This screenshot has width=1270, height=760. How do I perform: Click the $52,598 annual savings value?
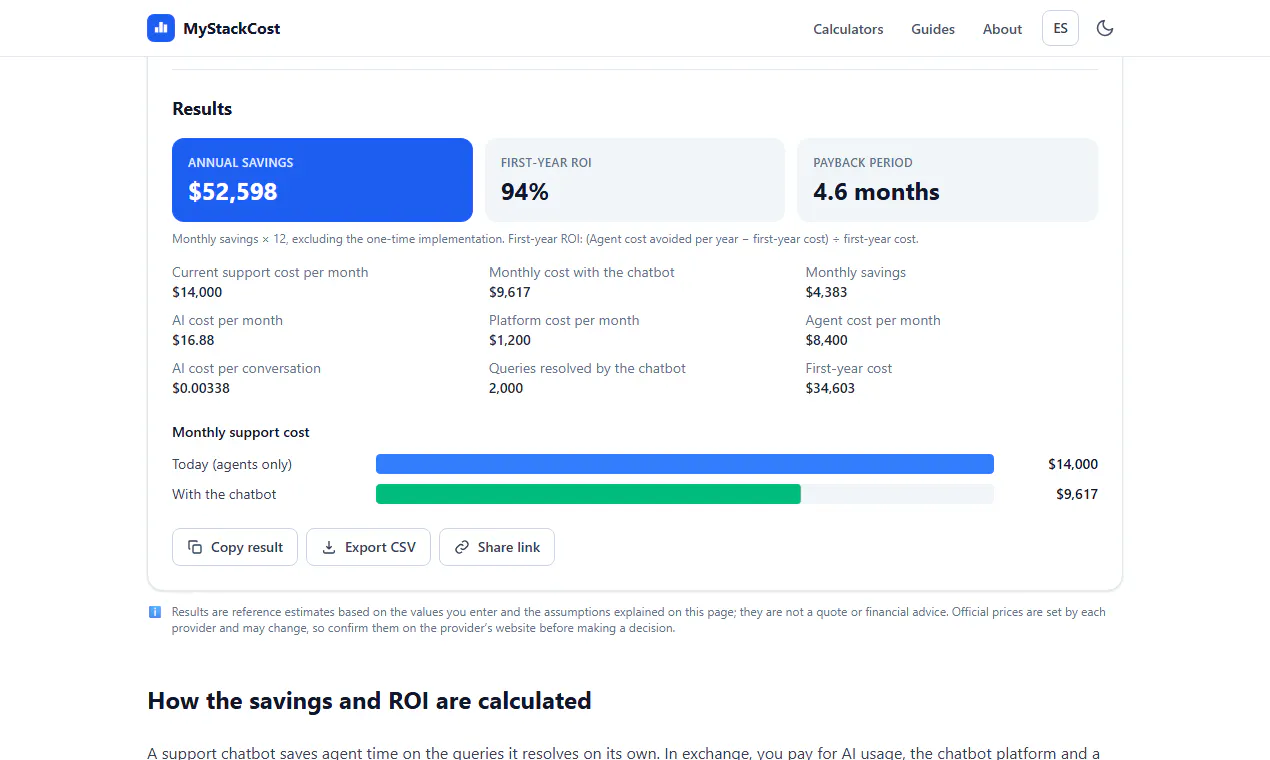pos(233,192)
